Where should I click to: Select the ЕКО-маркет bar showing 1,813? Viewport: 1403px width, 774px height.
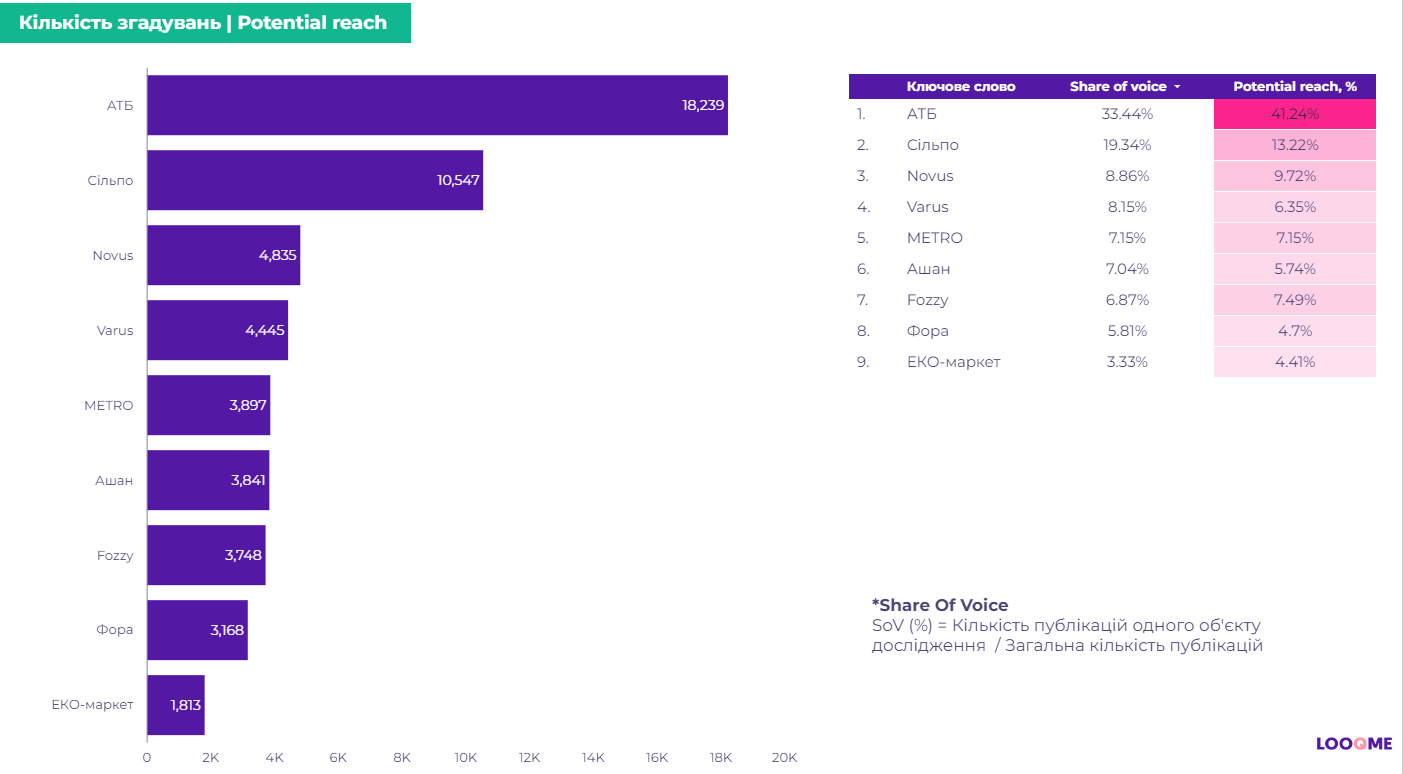coord(175,705)
